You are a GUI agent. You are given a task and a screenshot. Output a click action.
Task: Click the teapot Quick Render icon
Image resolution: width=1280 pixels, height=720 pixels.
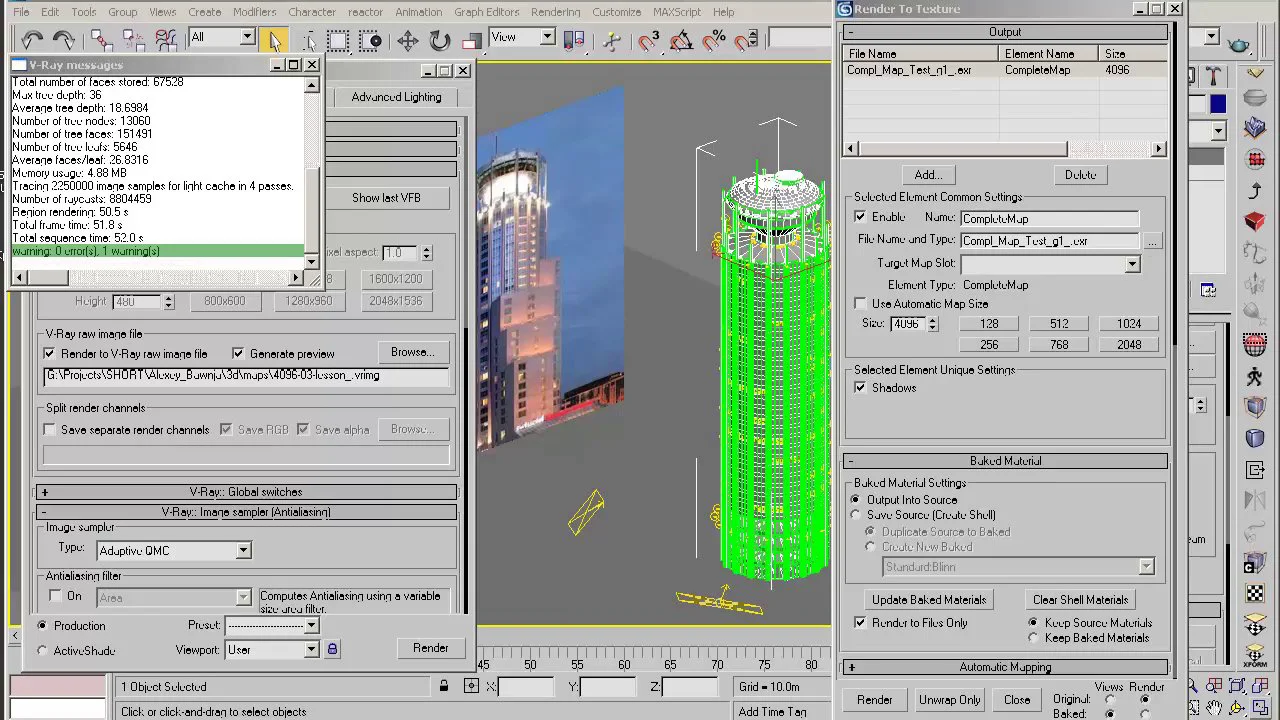point(1239,45)
